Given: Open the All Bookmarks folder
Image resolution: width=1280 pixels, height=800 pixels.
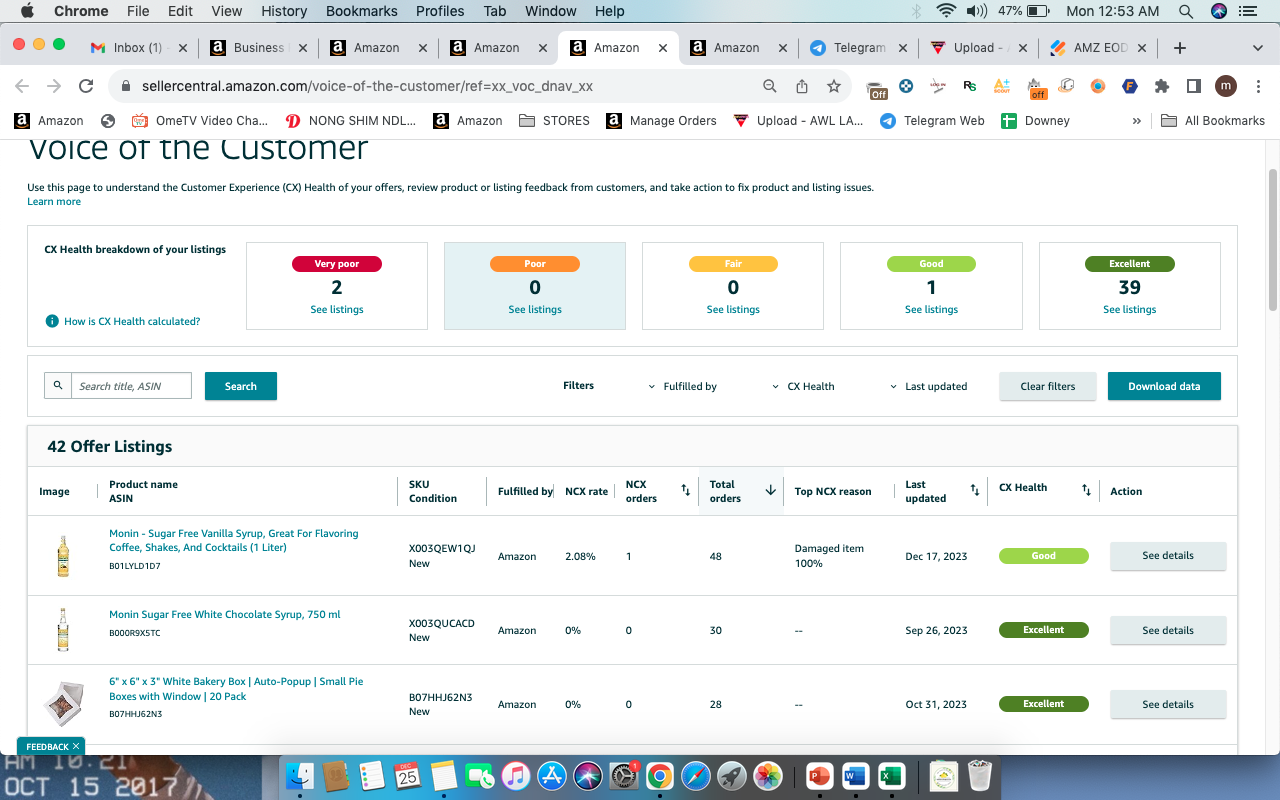Looking at the screenshot, I should pos(1213,121).
